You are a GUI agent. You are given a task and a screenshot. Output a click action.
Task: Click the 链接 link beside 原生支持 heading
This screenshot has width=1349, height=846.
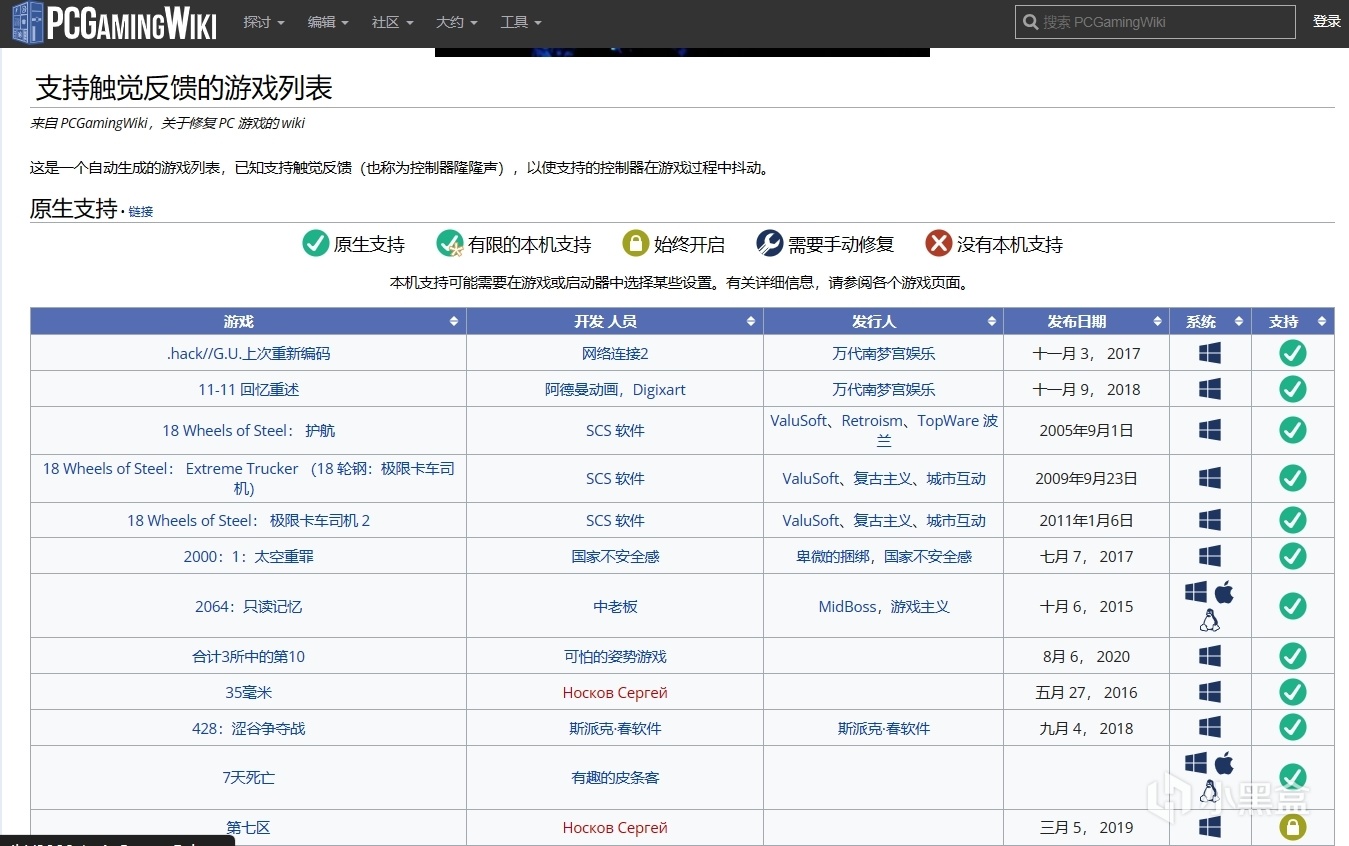click(x=141, y=212)
